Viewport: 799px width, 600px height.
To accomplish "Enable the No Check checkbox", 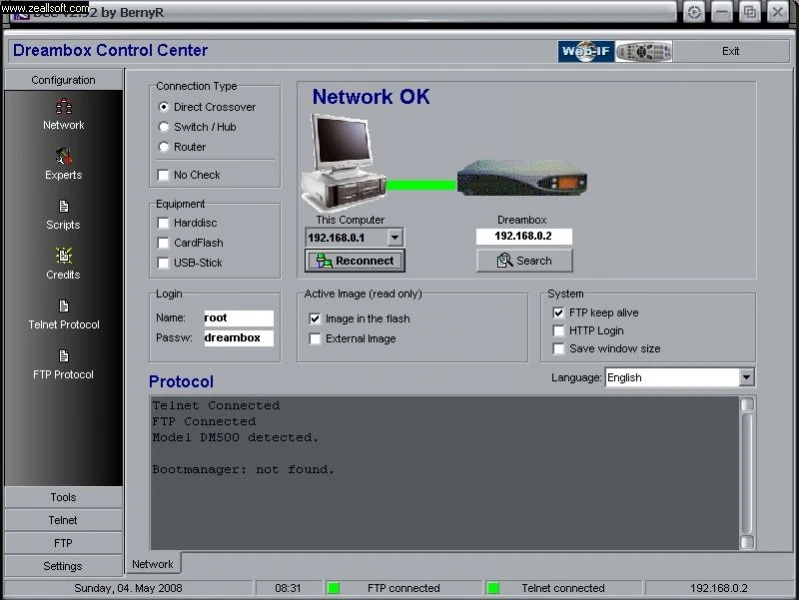I will tap(164, 175).
